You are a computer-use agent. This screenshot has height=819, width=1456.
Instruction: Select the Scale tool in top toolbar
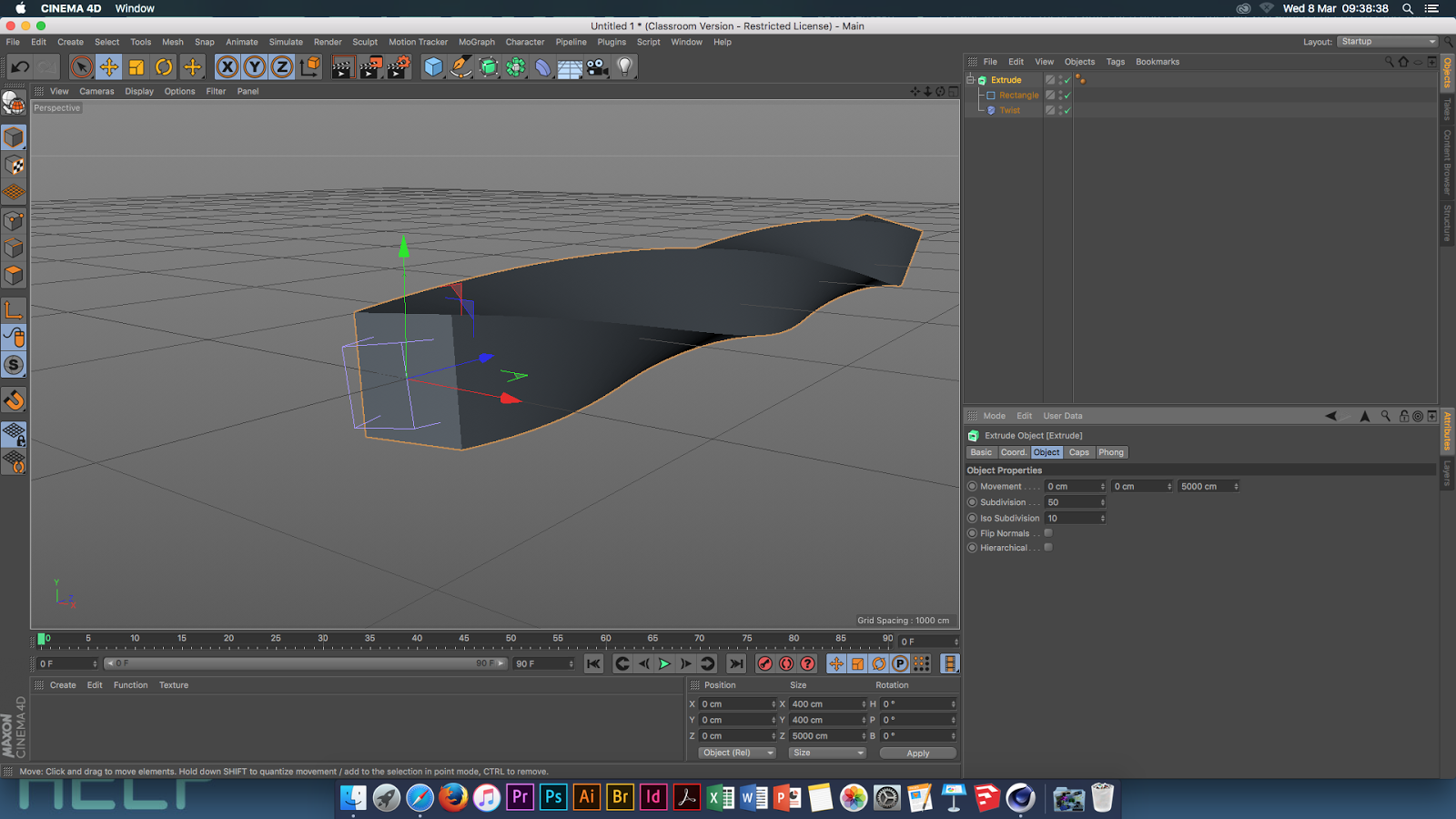[136, 66]
